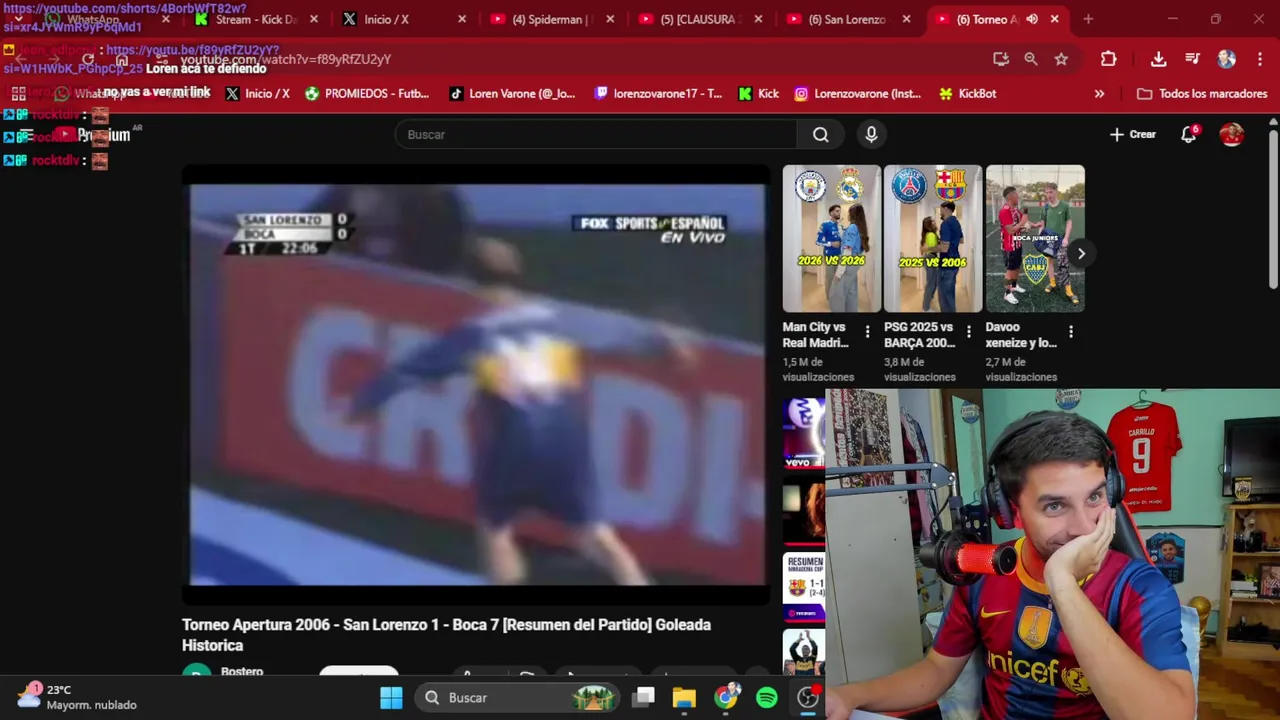Viewport: 1280px width, 720px height.
Task: Open the Kick bookmark
Action: coord(758,94)
